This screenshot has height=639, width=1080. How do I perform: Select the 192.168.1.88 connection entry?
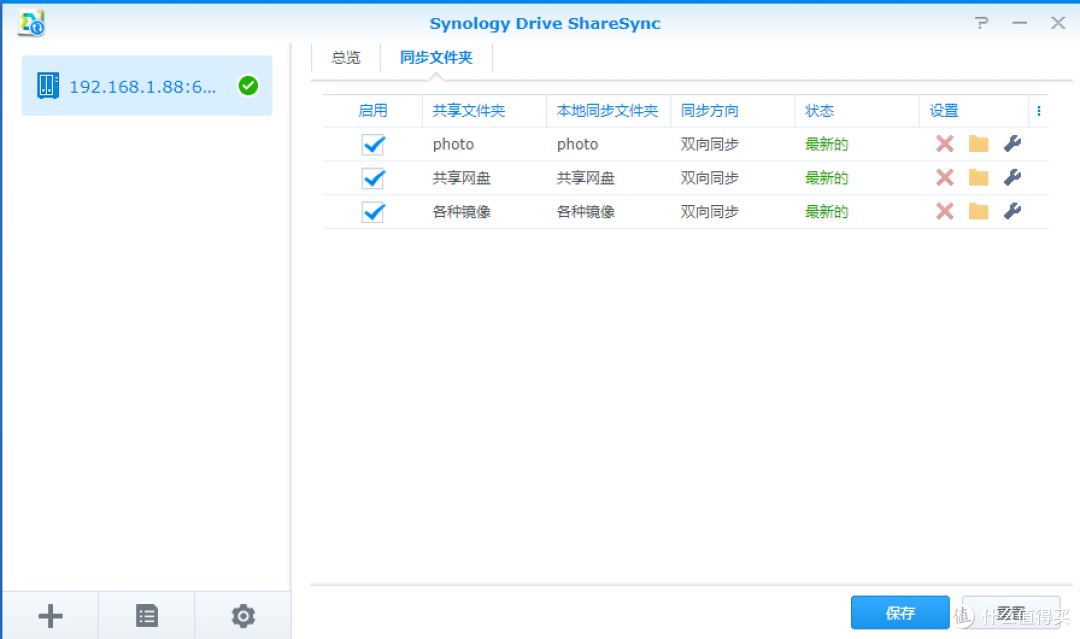pos(147,86)
